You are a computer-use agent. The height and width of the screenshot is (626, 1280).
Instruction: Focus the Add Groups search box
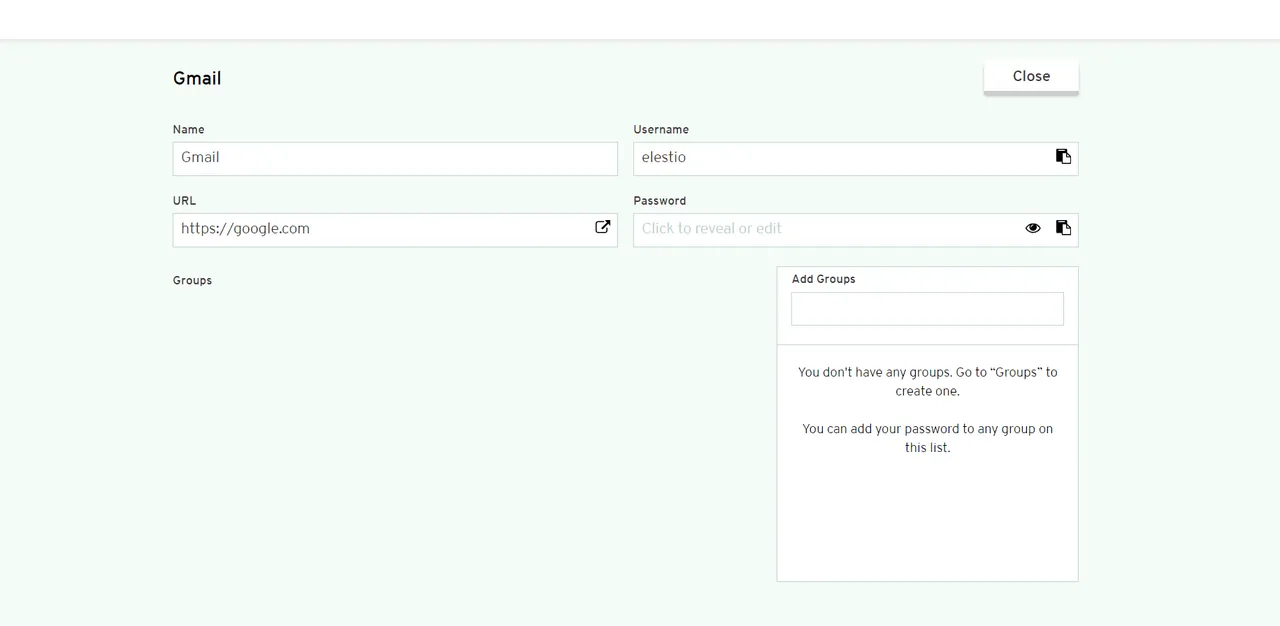pos(927,309)
